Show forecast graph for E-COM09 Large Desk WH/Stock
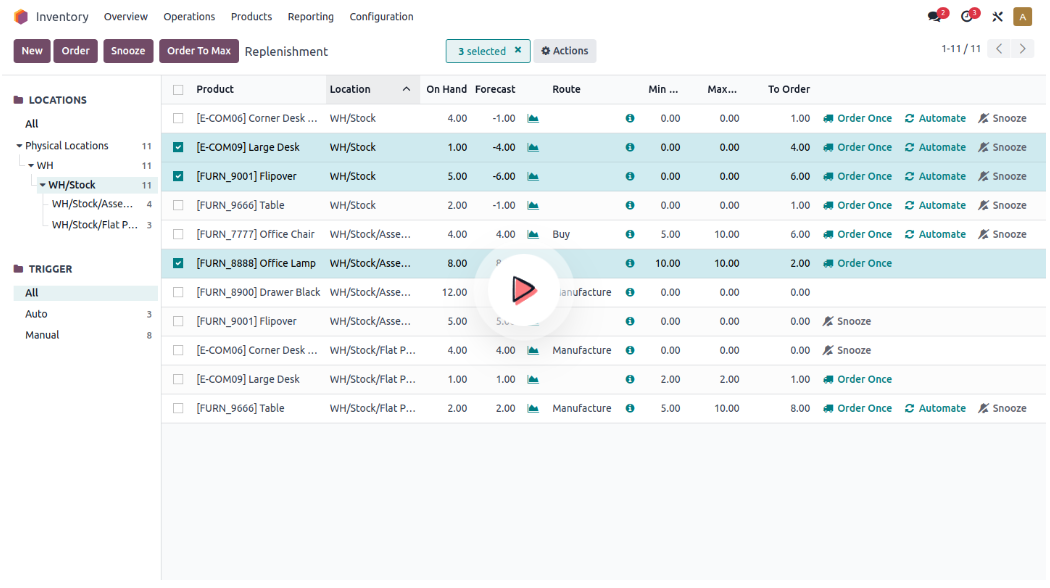Viewport: 1050px width, 588px height. (533, 147)
